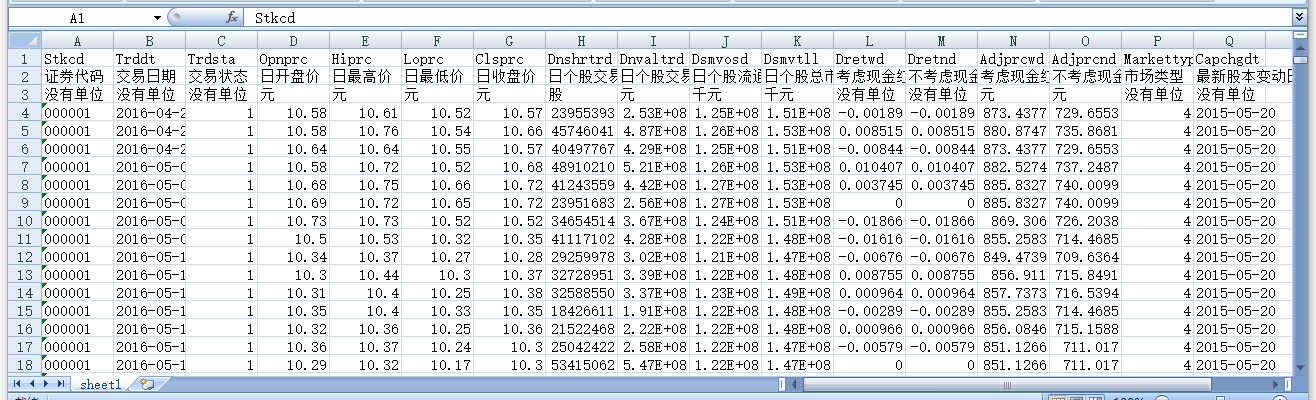Image resolution: width=1316 pixels, height=400 pixels.
Task: Select column A header
Action: pyautogui.click(x=77, y=41)
